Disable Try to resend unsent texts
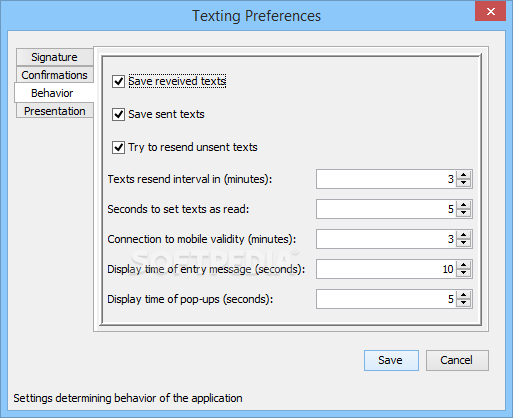Screen dimensions: 513x418 point(118,147)
